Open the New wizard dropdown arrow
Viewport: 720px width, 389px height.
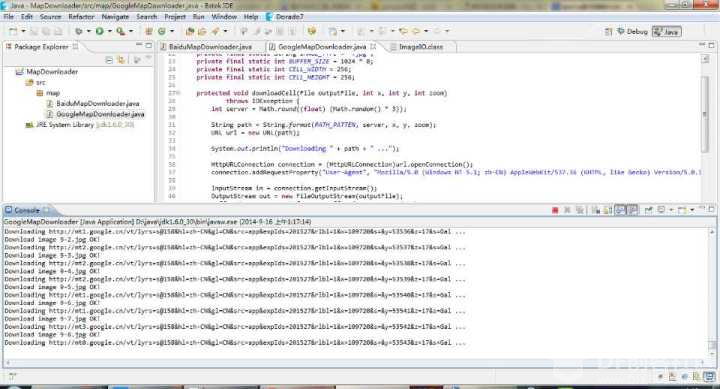click(23, 31)
